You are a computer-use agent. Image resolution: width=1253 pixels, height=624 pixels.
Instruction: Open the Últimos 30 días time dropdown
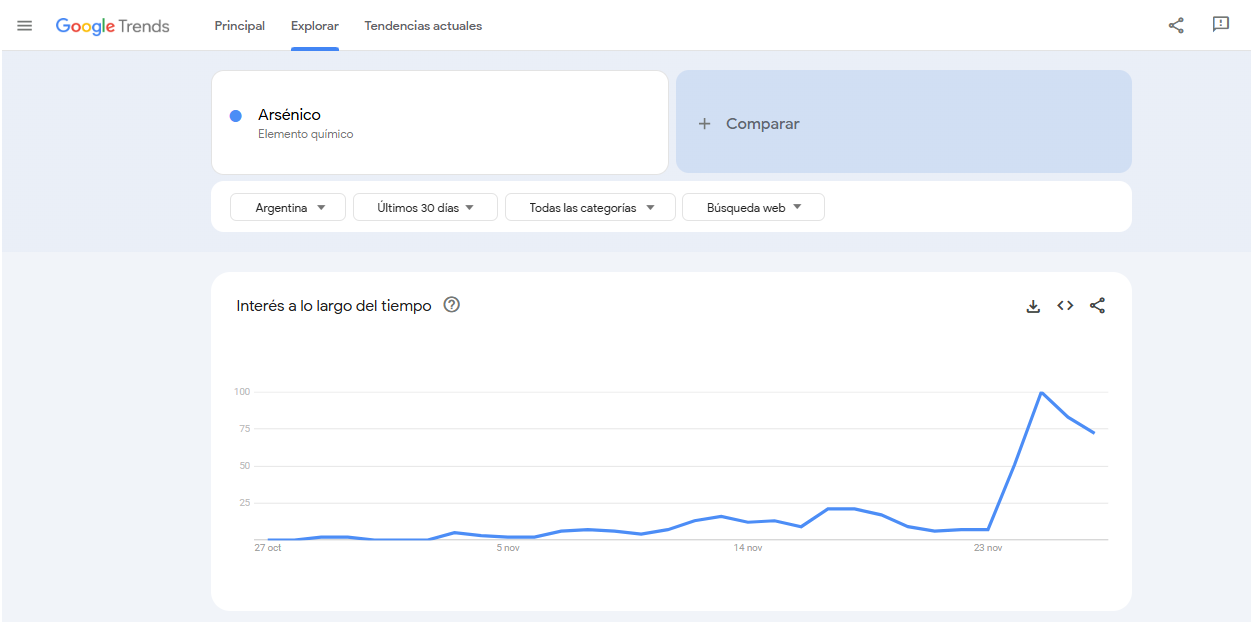coord(425,208)
